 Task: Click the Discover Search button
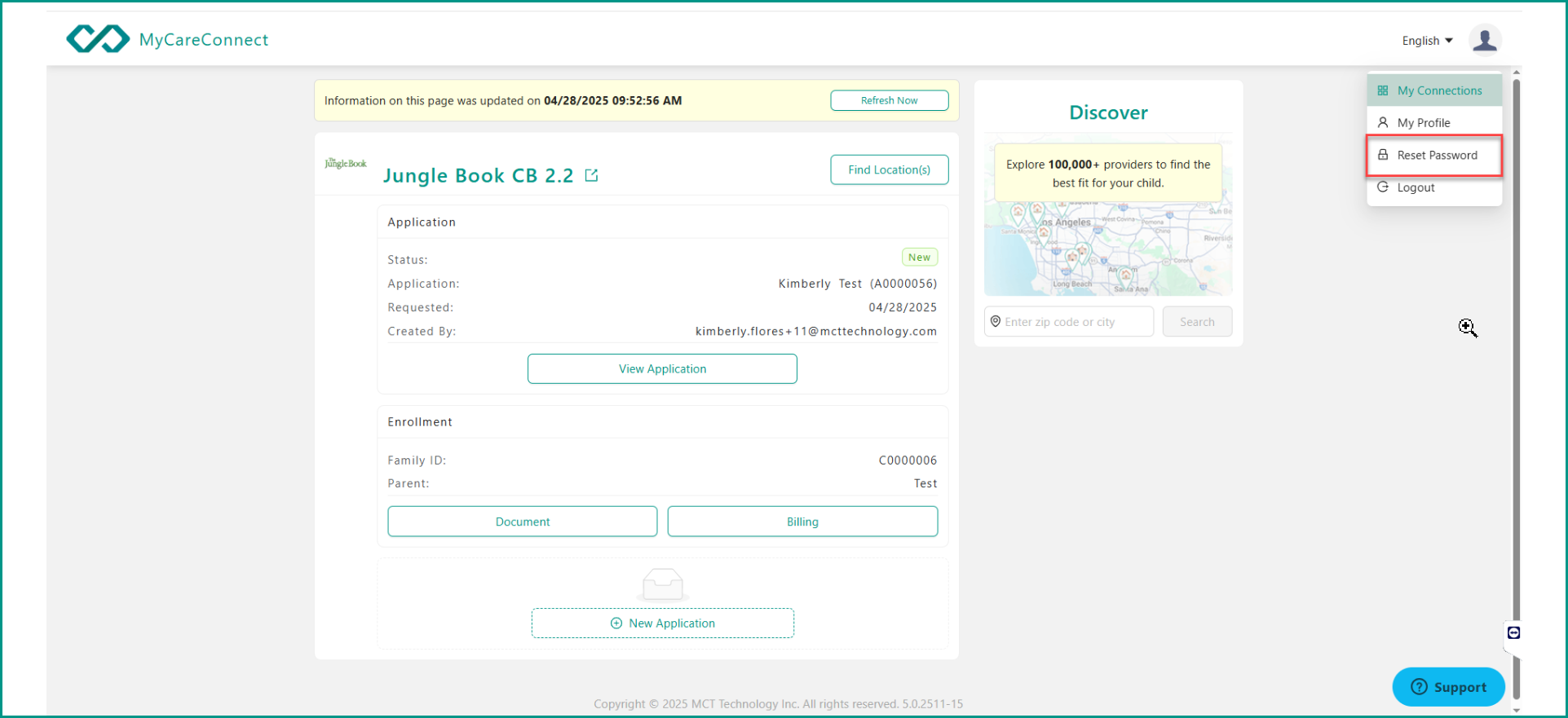(1197, 322)
